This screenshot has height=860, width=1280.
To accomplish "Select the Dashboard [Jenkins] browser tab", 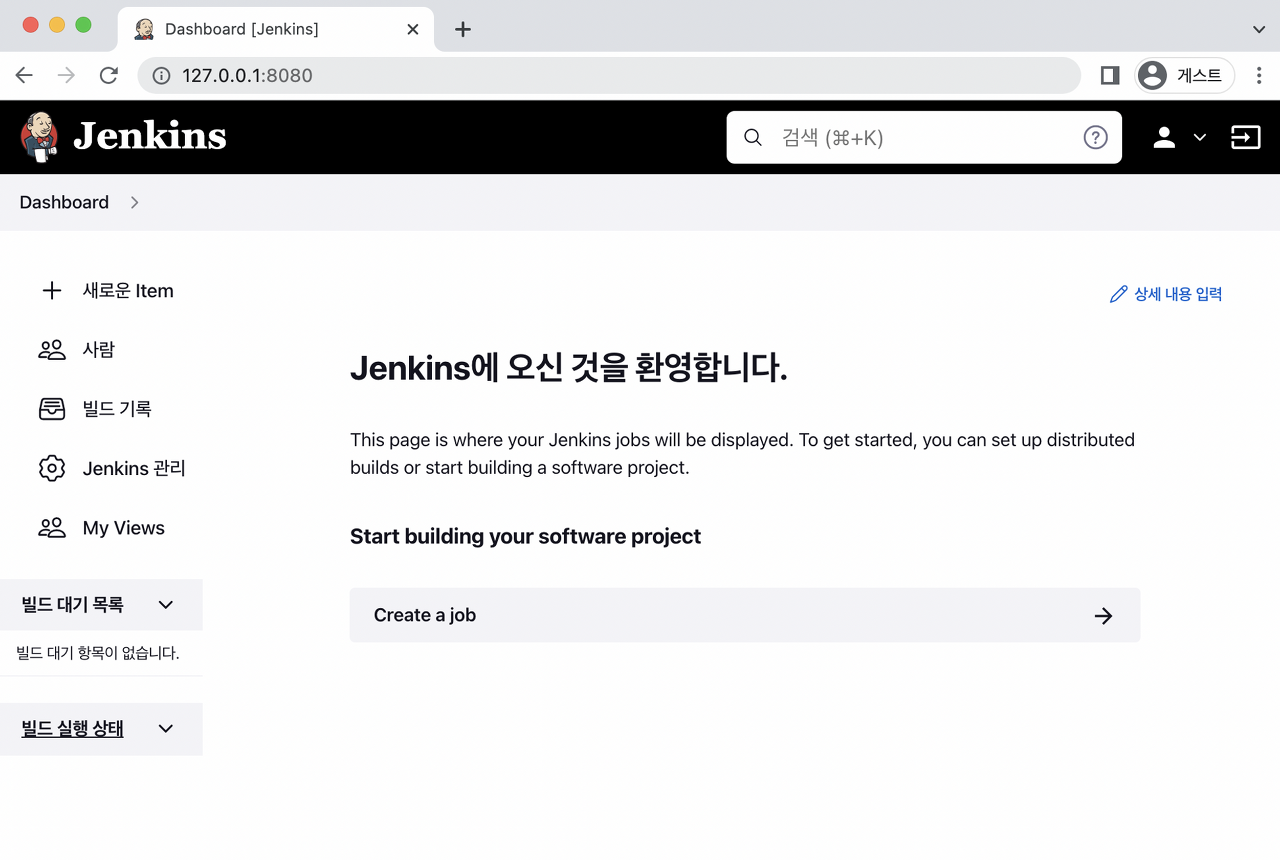I will point(275,29).
